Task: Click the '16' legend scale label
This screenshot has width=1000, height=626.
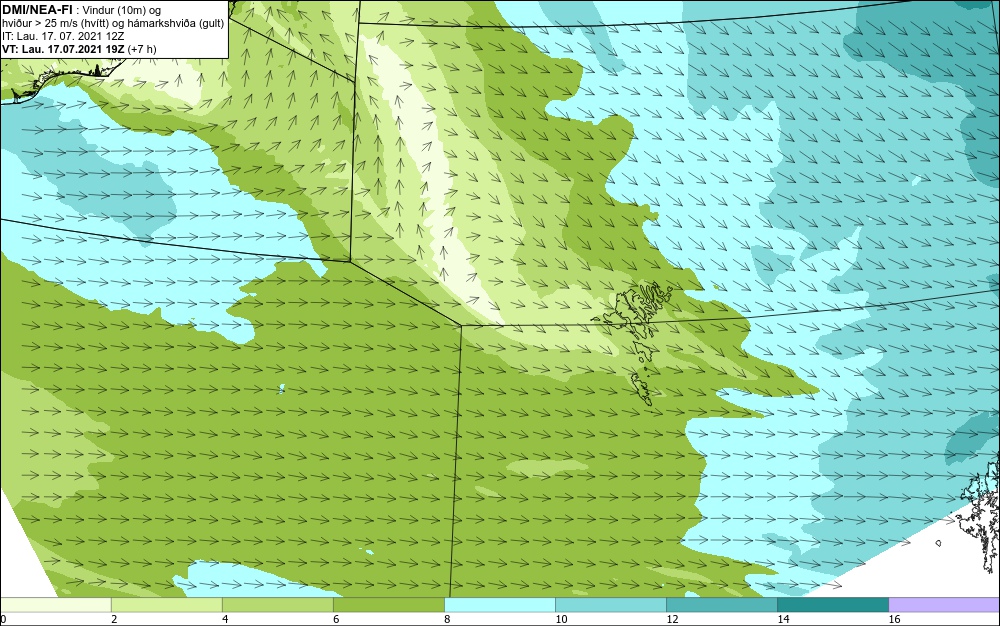Action: point(894,619)
